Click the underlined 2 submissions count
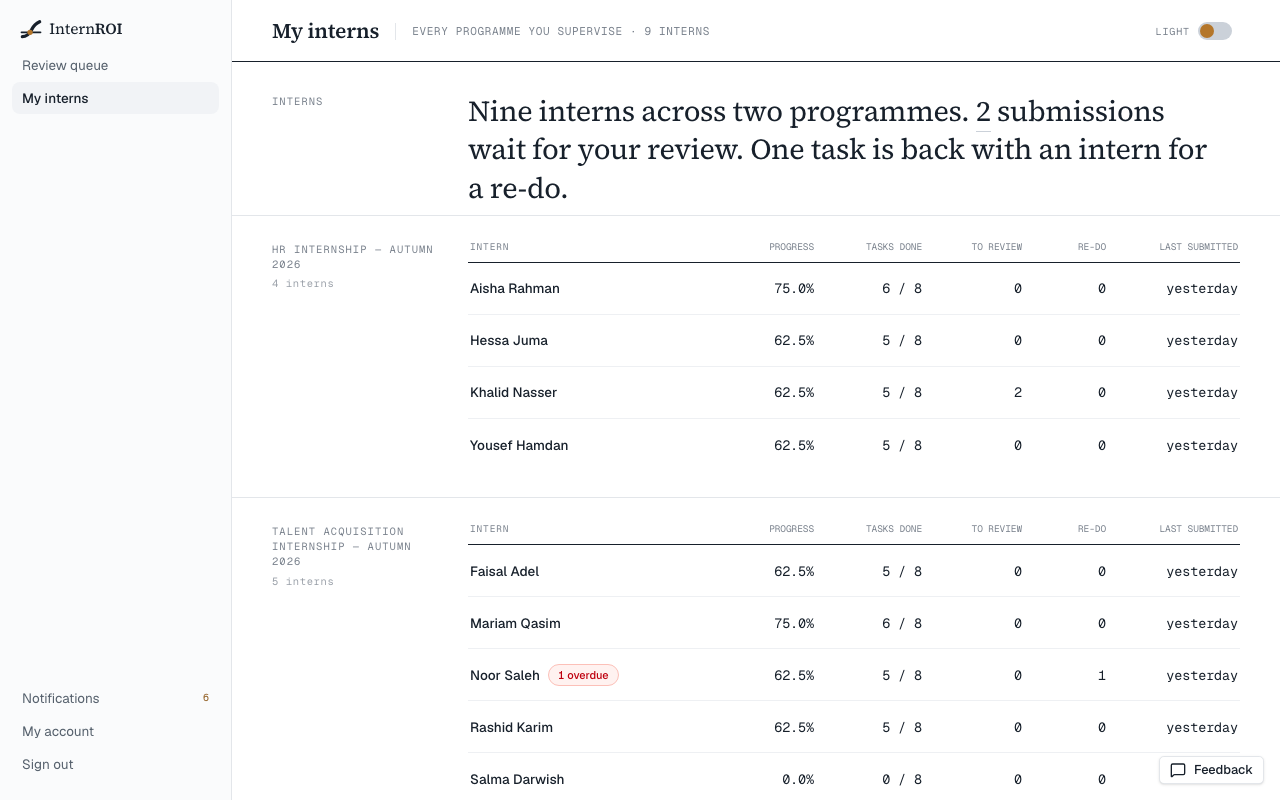The height and width of the screenshot is (800, 1280). click(x=1070, y=111)
